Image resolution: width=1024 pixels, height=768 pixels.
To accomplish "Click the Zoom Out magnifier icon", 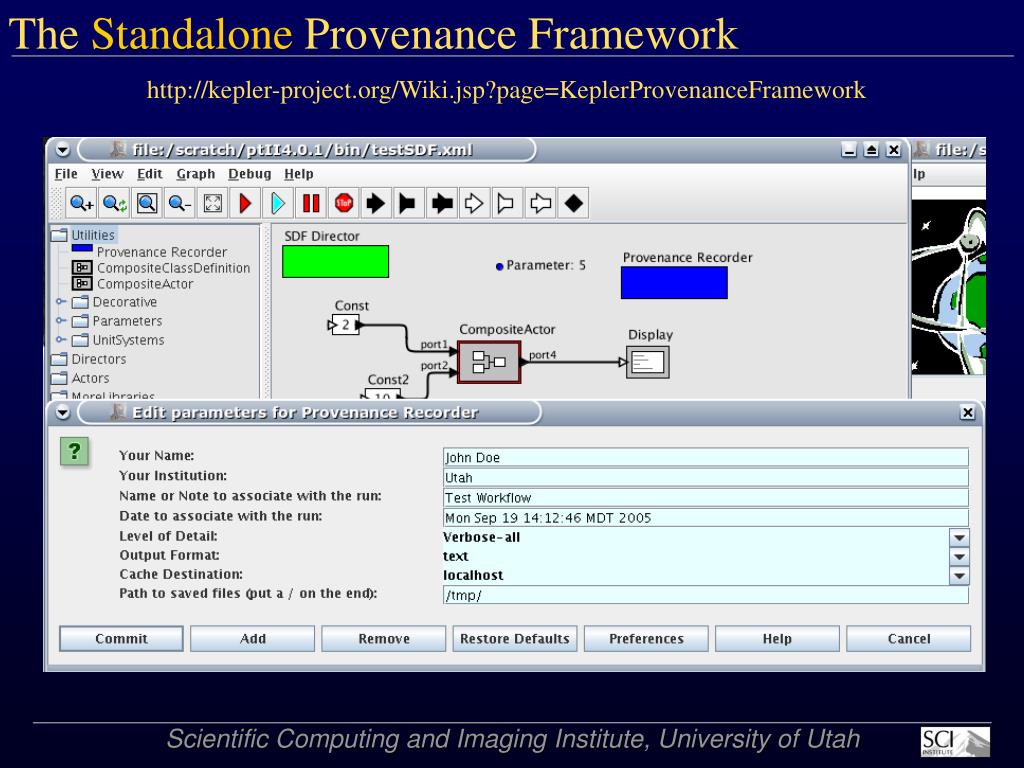I will [180, 204].
